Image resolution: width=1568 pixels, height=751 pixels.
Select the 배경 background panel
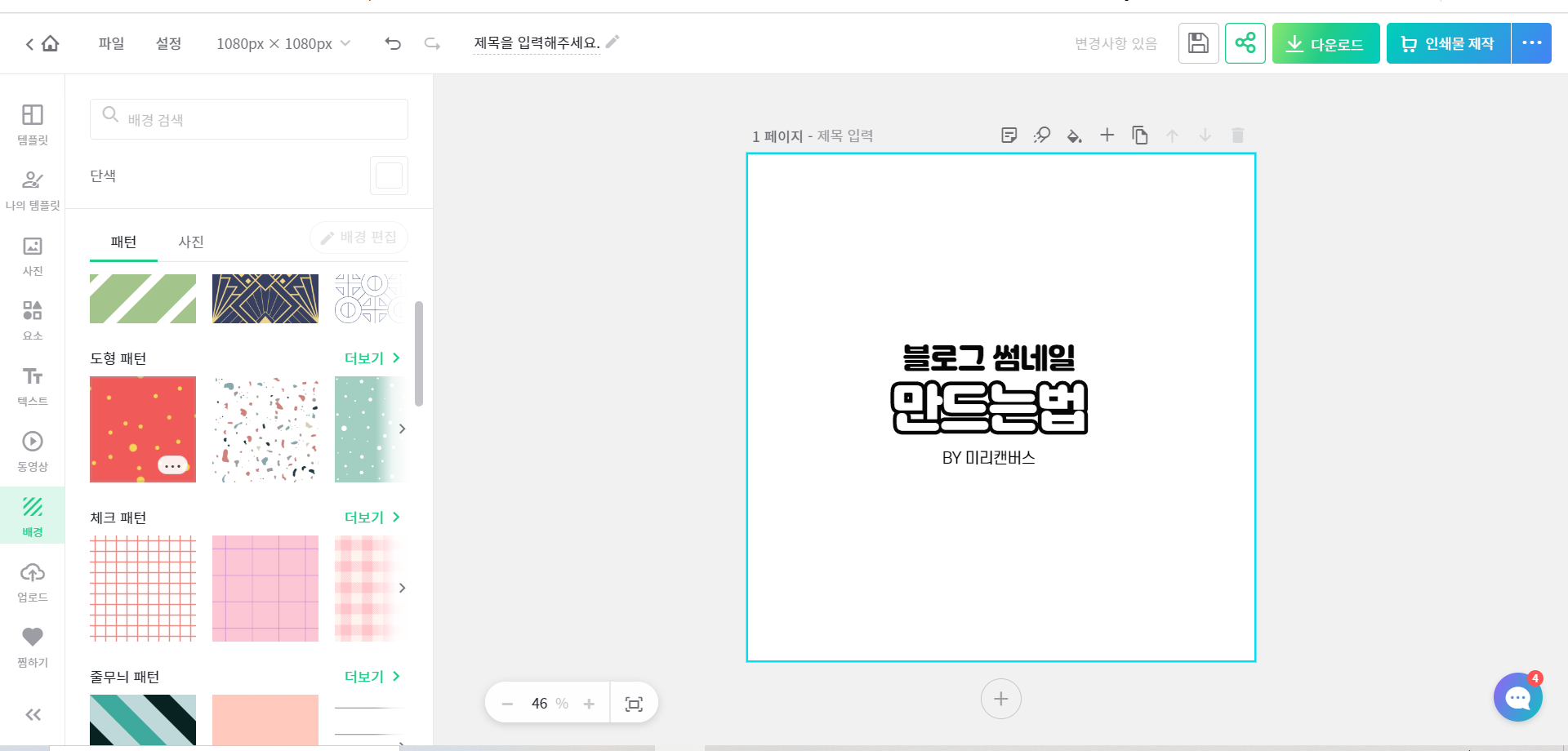coord(33,516)
